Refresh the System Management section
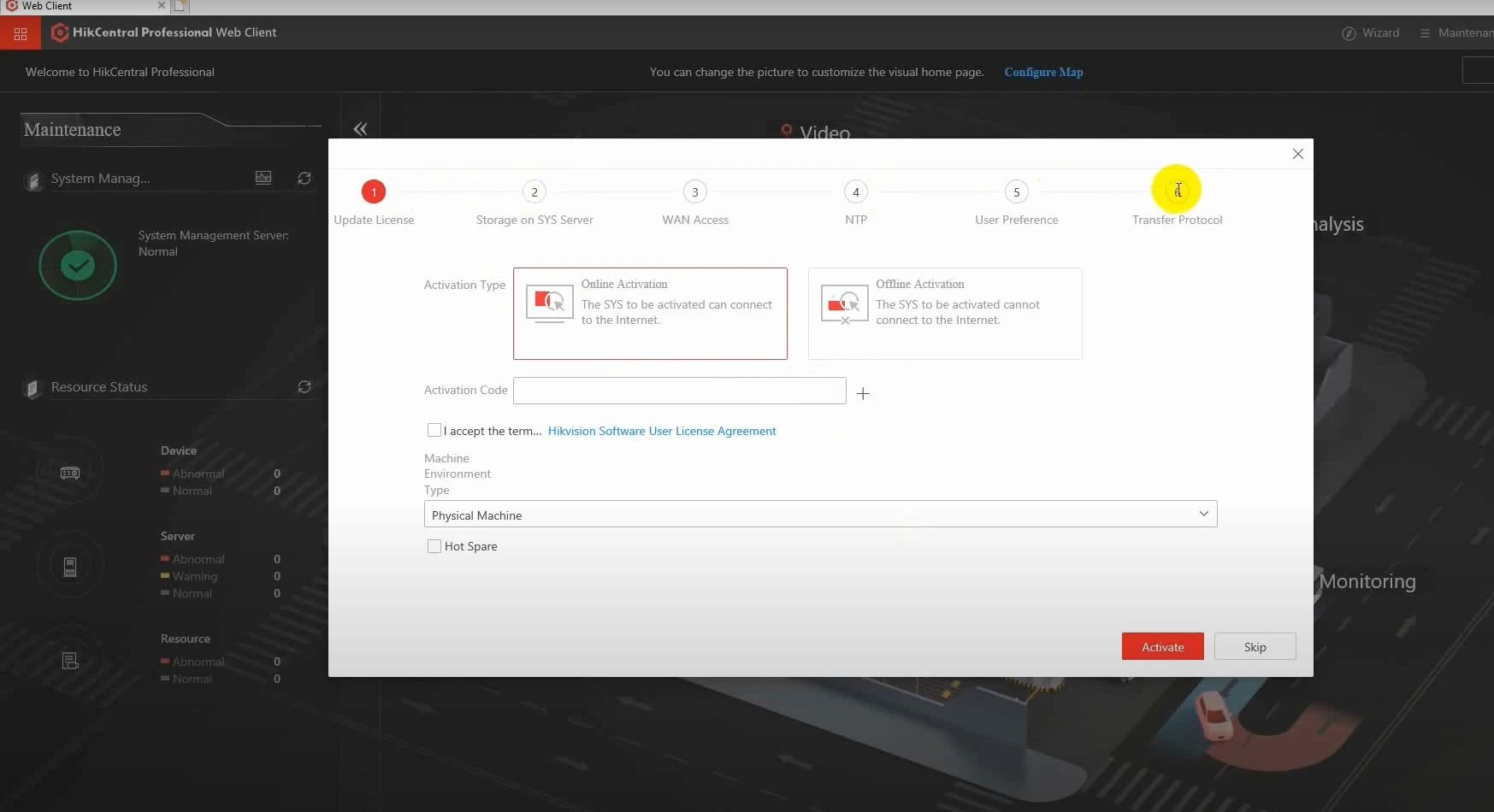 point(304,178)
